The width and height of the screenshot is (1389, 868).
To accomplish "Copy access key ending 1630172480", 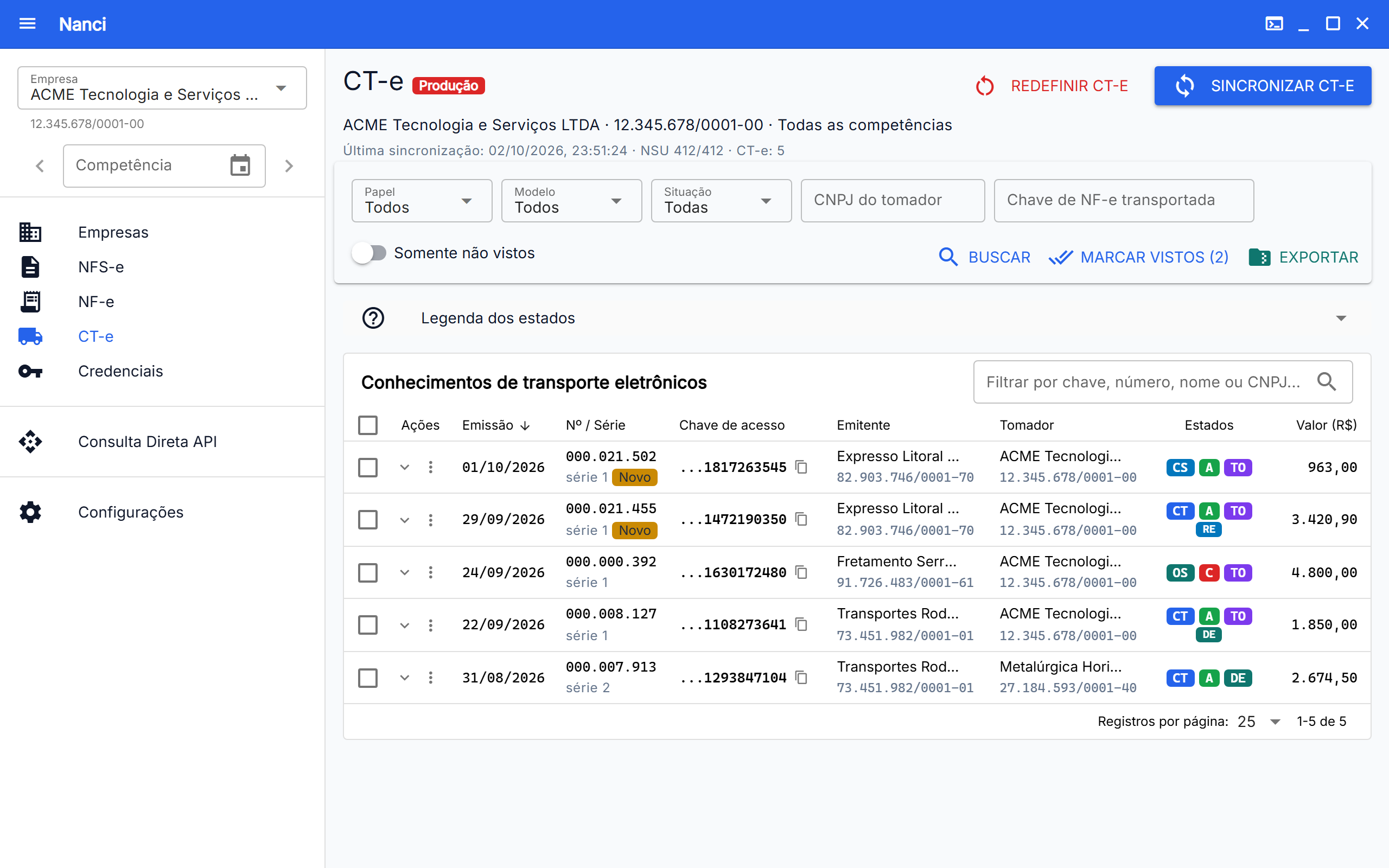I will pos(801,572).
